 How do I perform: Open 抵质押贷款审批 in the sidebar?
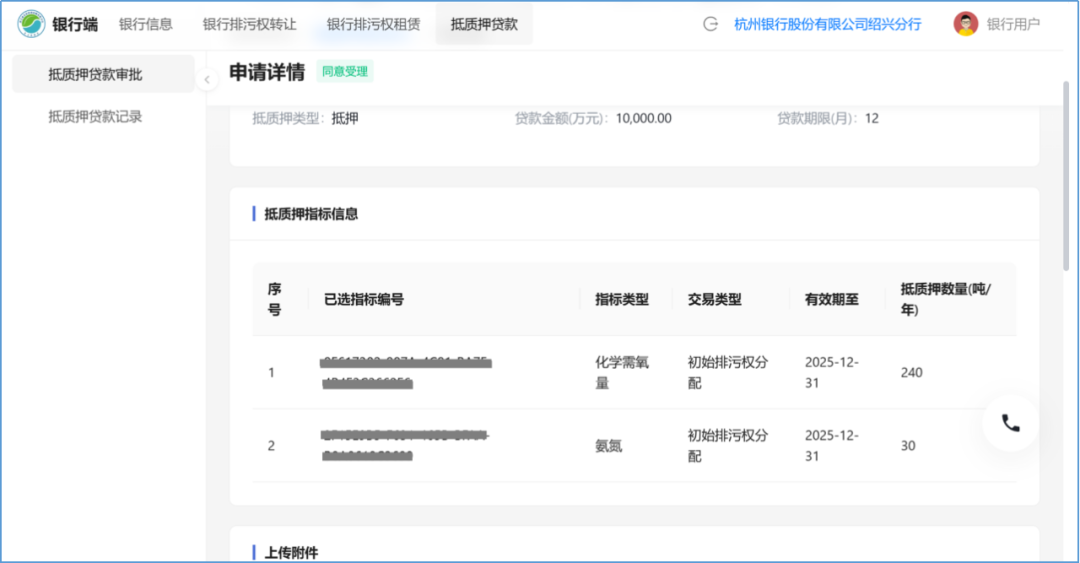(103, 74)
